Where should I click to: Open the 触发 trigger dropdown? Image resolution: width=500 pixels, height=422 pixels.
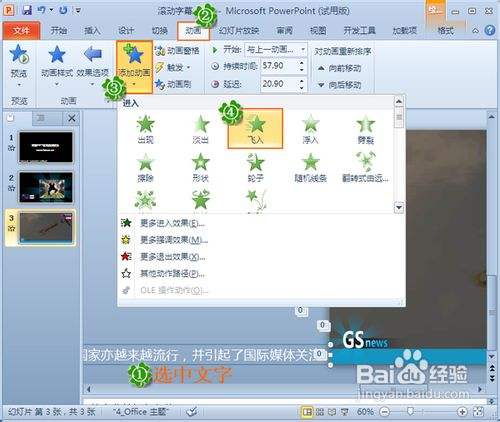point(173,67)
